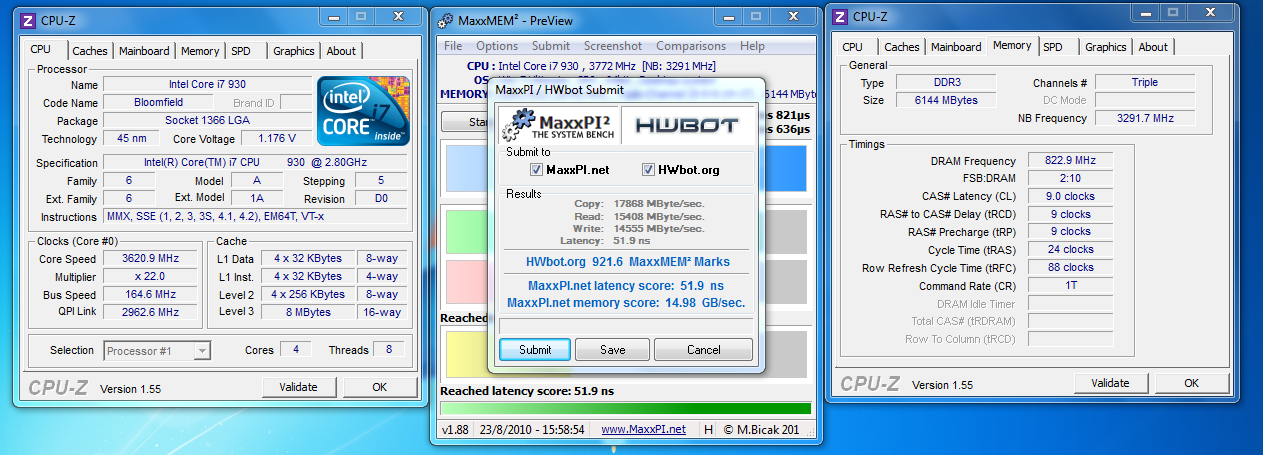The image size is (1263, 455).
Task: Open the Processor #1 selection dropdown
Action: (157, 350)
